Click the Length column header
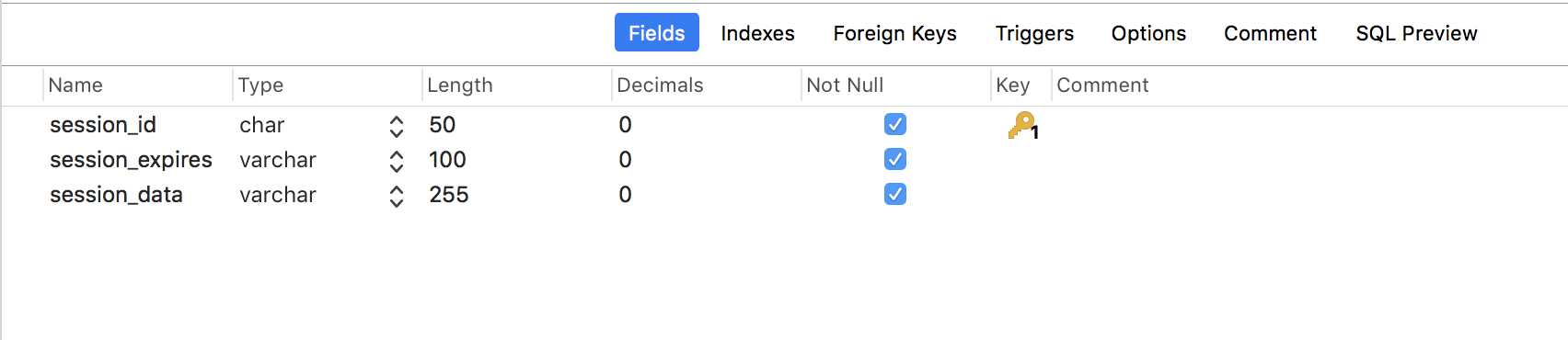The image size is (1568, 340). tap(460, 85)
